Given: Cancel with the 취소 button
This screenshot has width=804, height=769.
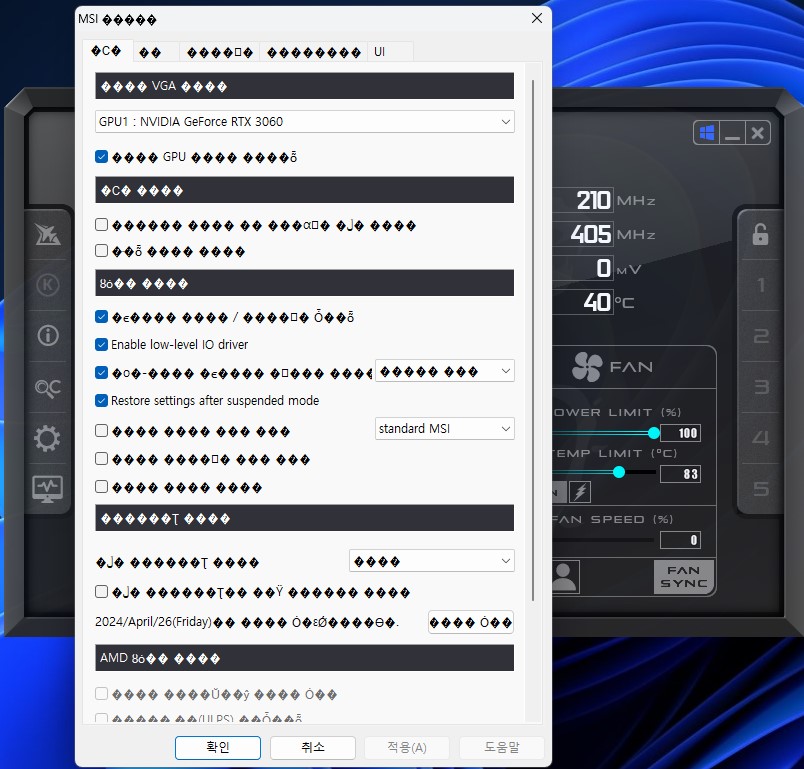Looking at the screenshot, I should 313,747.
